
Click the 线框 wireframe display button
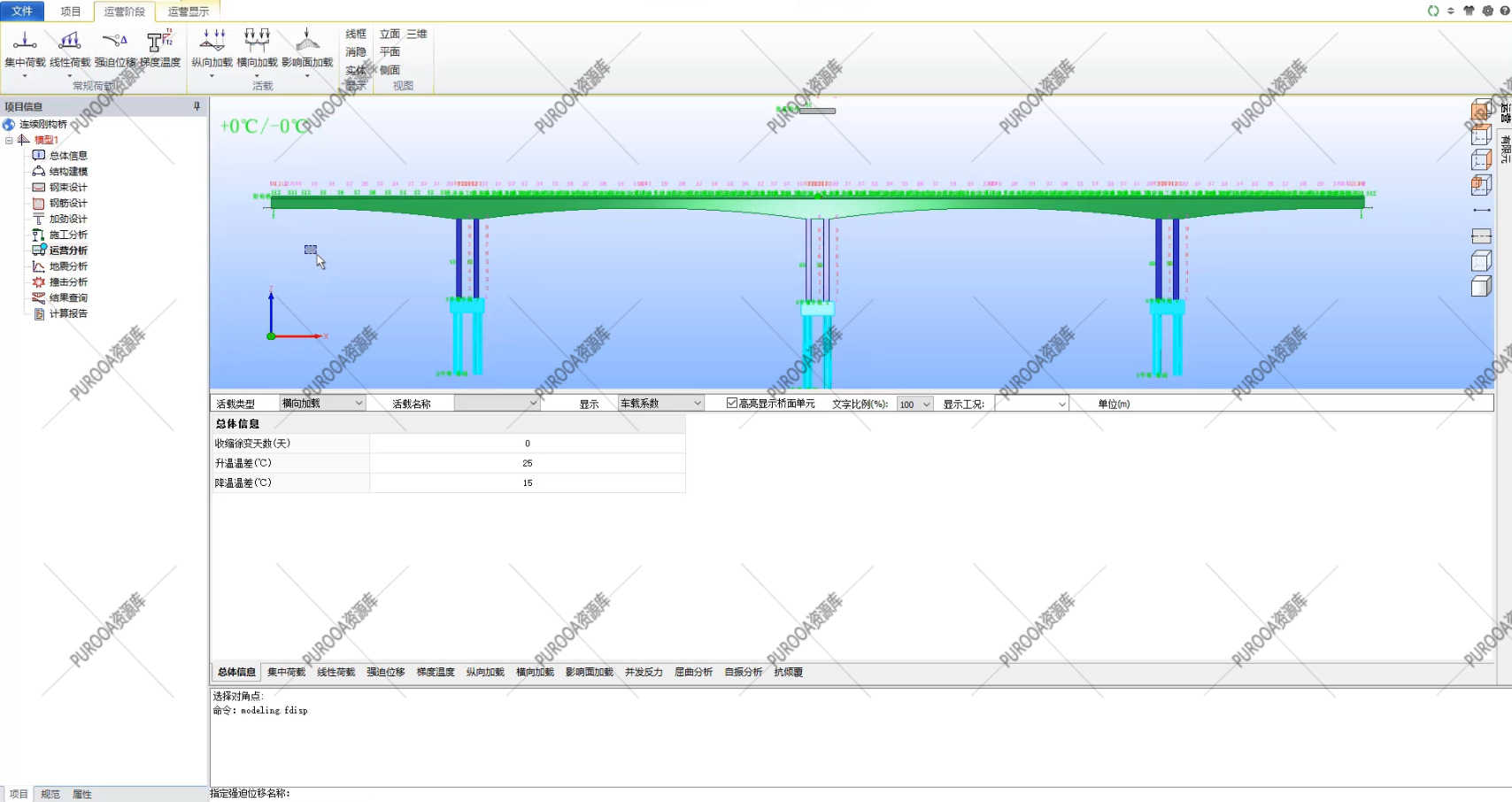tap(356, 34)
